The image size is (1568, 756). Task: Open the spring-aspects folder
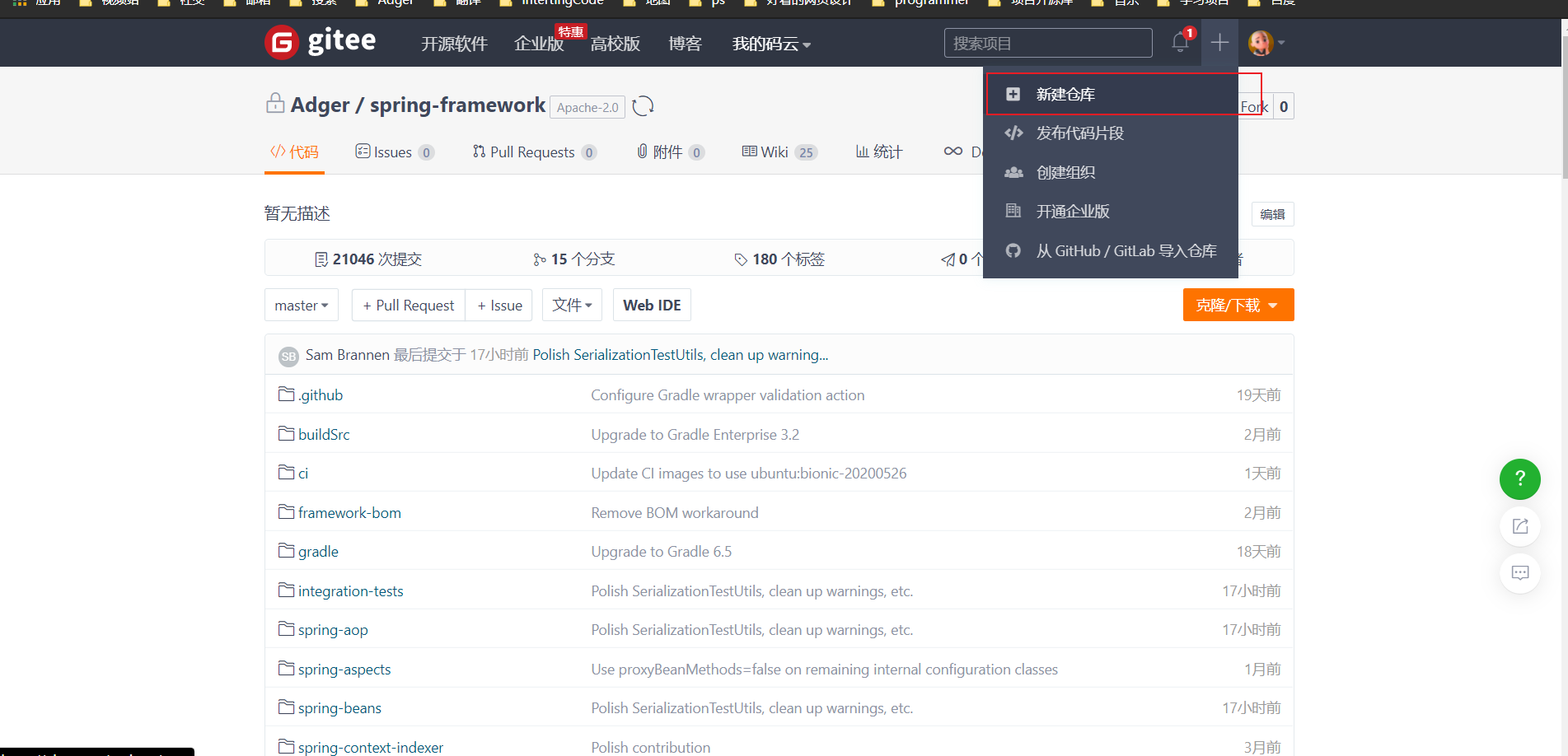coord(344,670)
